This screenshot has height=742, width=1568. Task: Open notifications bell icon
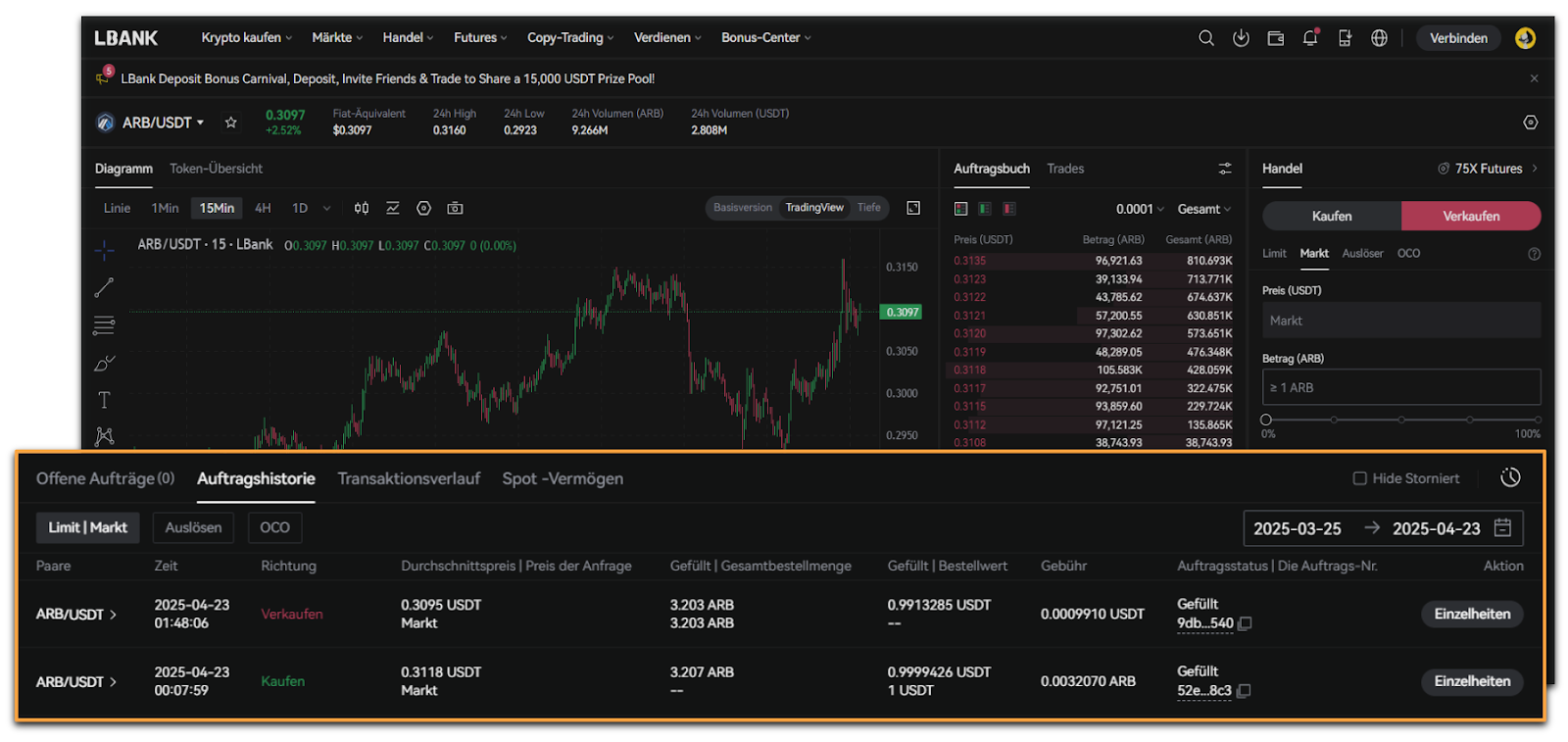point(1310,38)
